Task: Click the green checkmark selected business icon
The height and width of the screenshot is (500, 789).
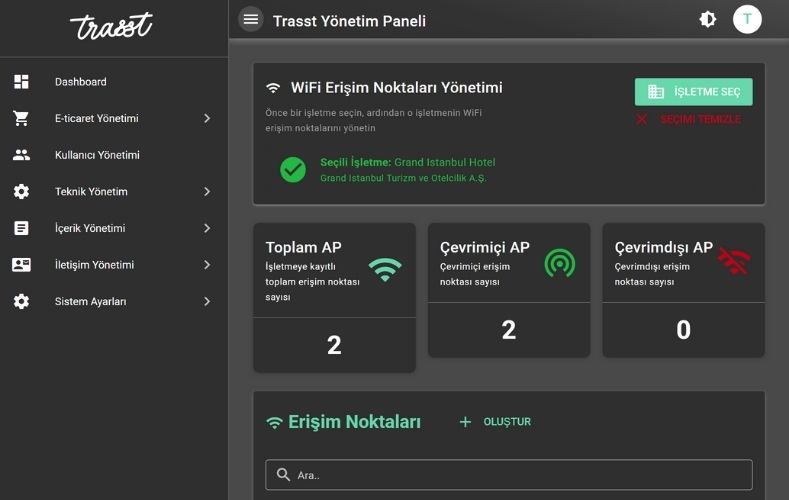Action: (293, 169)
